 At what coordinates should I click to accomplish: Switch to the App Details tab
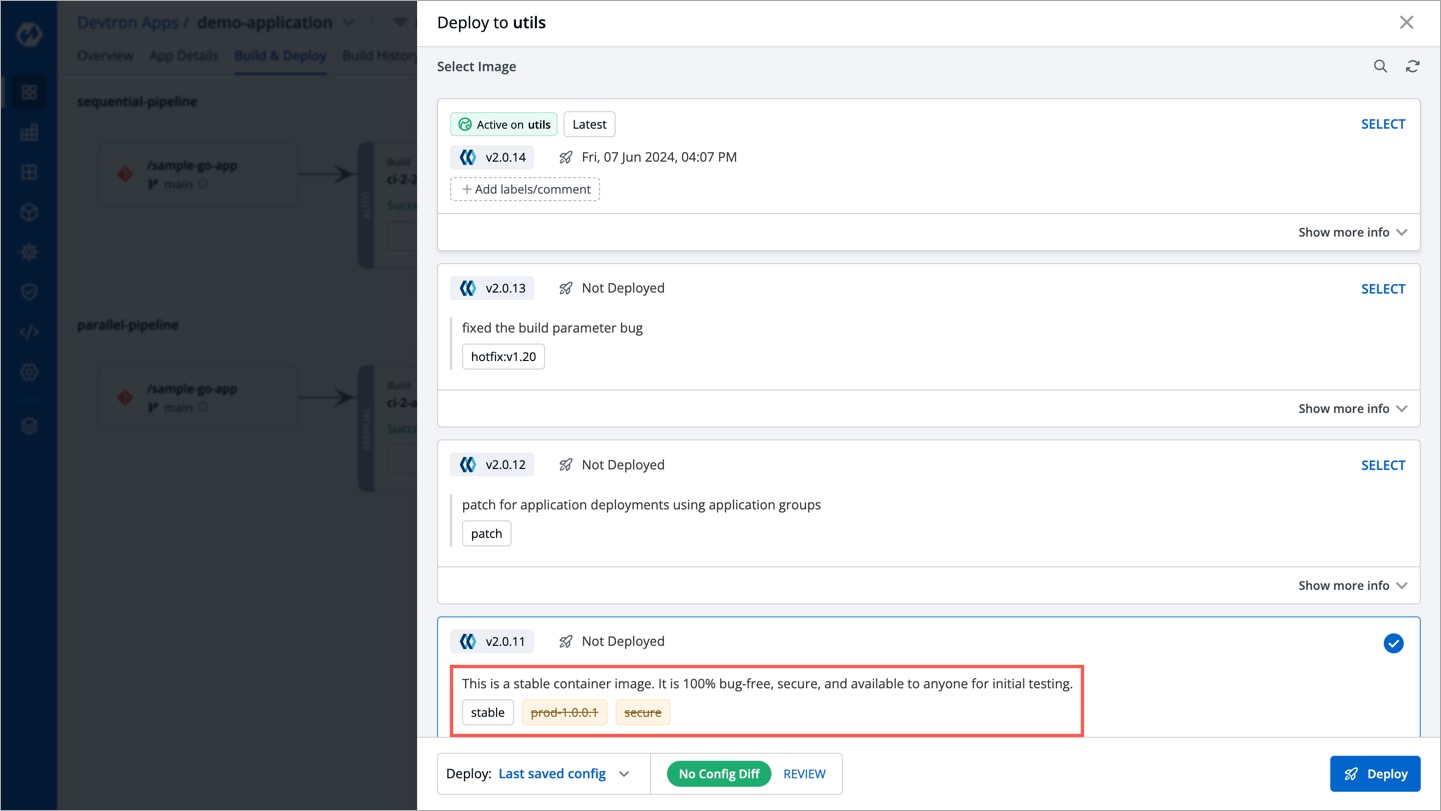pyautogui.click(x=183, y=56)
